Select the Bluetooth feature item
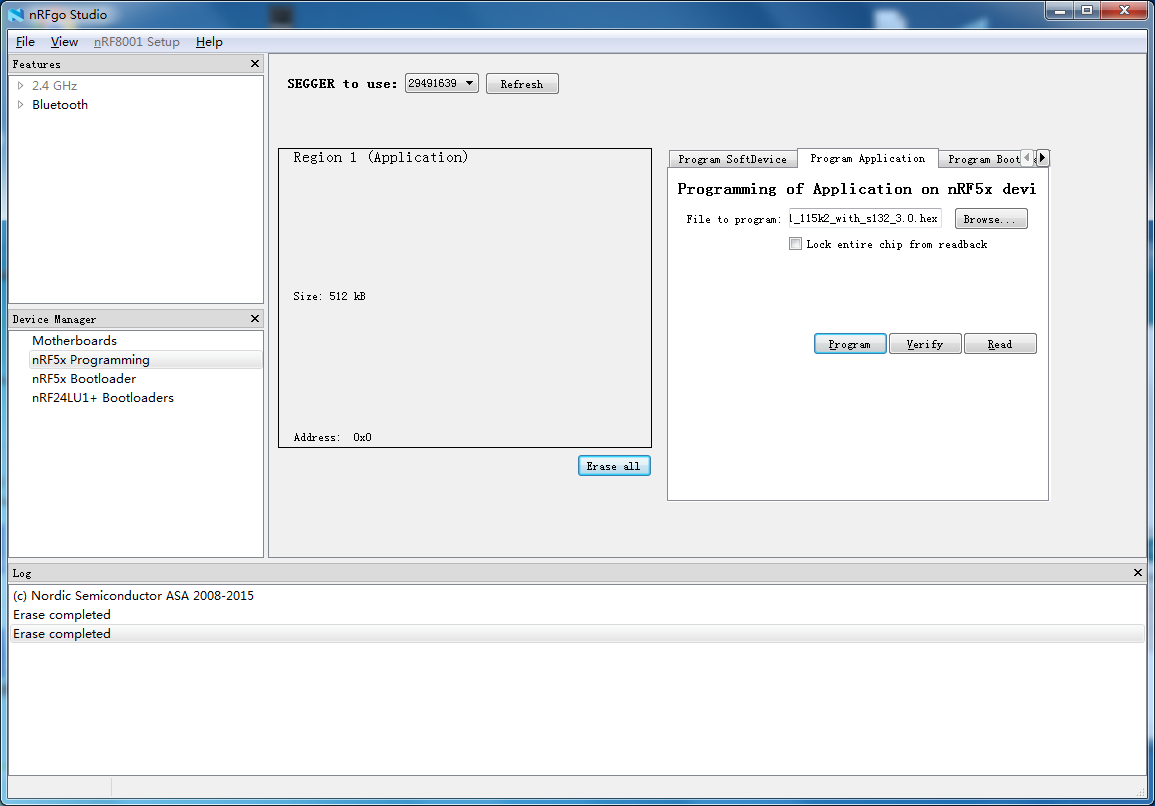The width and height of the screenshot is (1155, 806). click(x=60, y=105)
